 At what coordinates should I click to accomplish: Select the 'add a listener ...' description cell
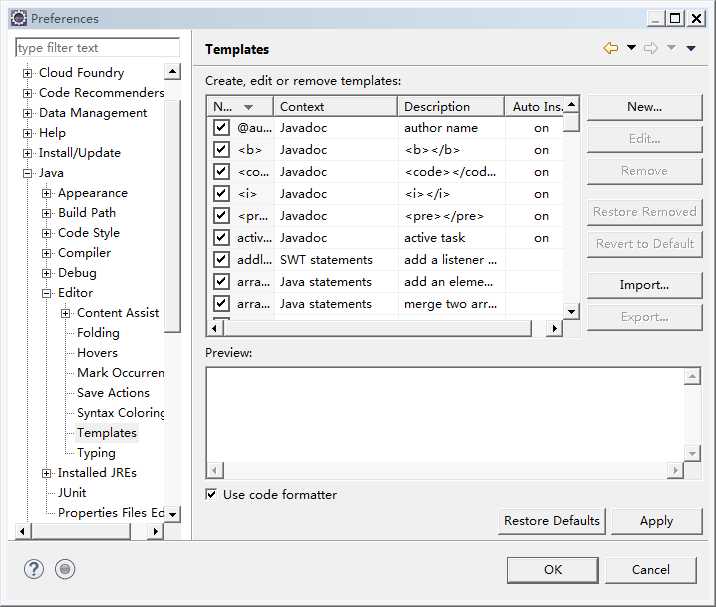(450, 259)
